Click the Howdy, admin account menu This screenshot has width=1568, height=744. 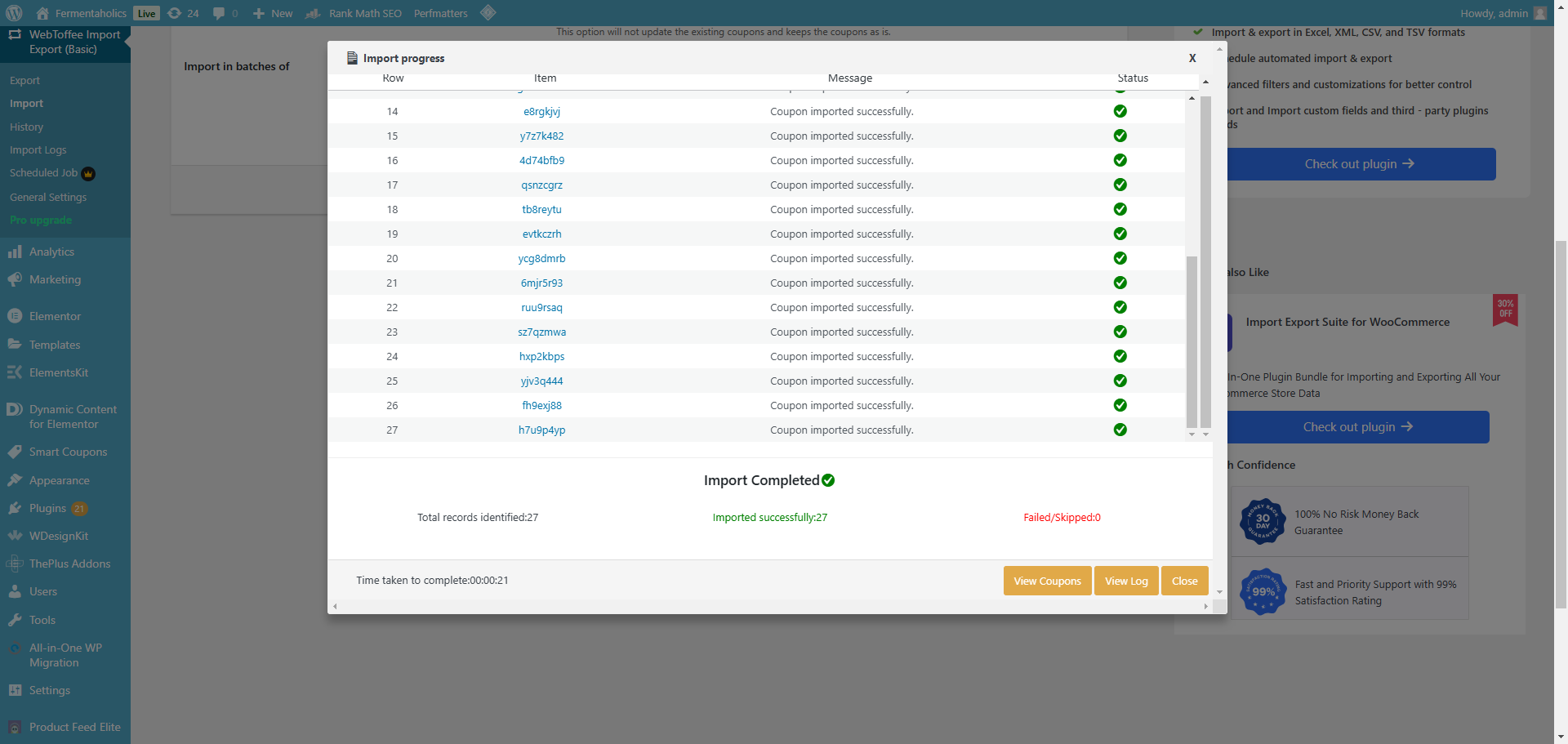[x=1503, y=13]
